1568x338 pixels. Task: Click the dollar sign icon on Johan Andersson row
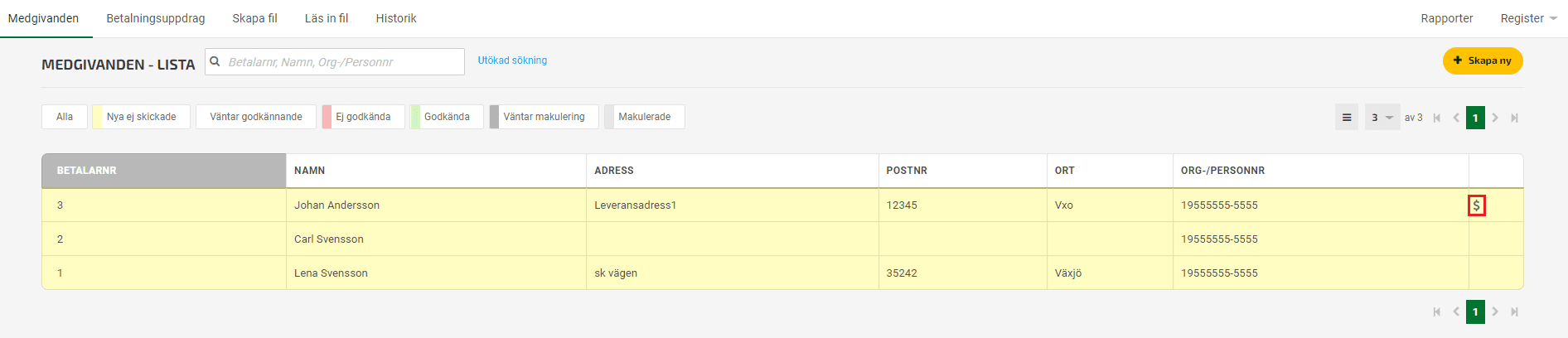[1476, 205]
